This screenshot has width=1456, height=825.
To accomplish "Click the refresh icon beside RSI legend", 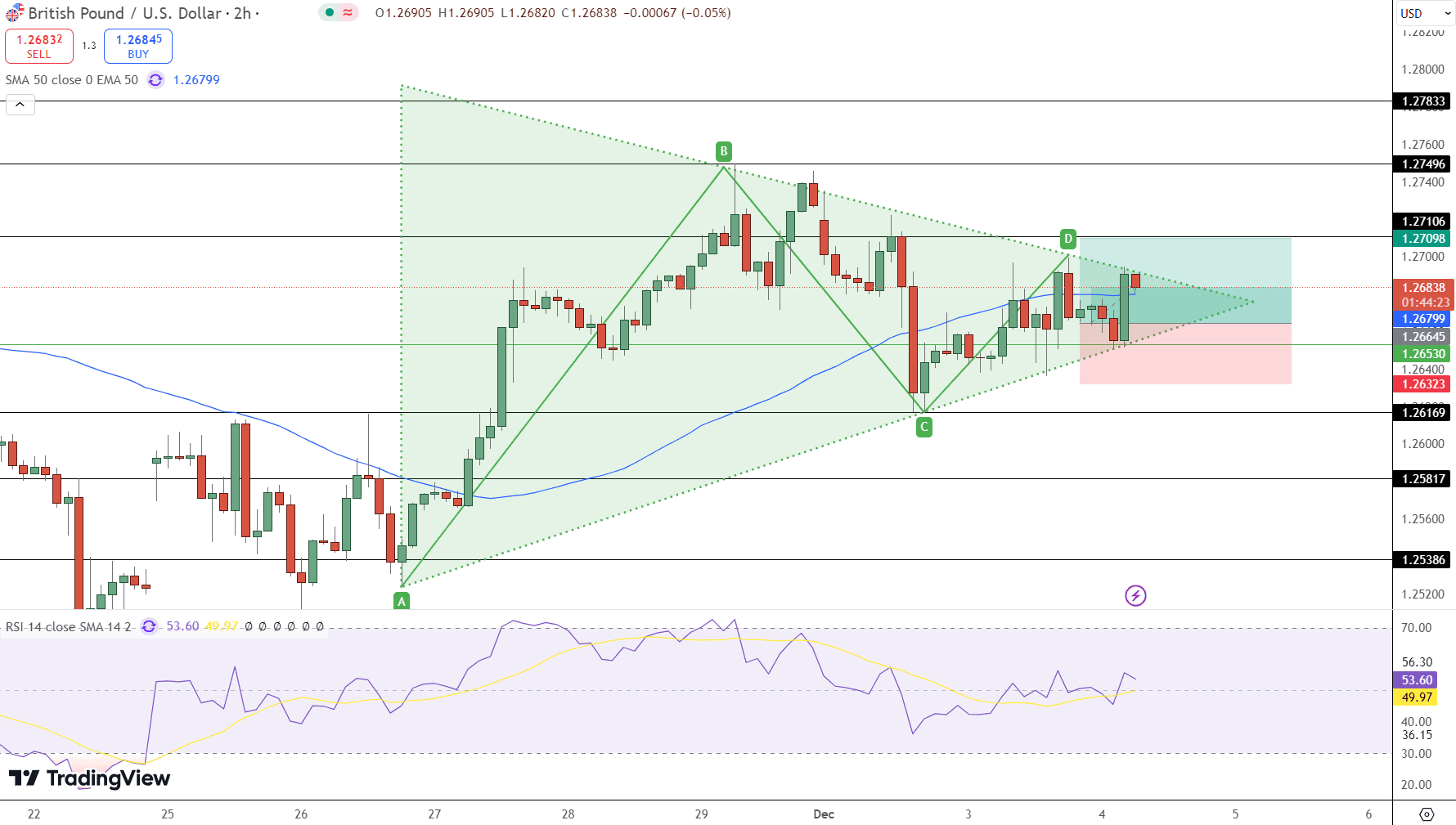I will 149,626.
